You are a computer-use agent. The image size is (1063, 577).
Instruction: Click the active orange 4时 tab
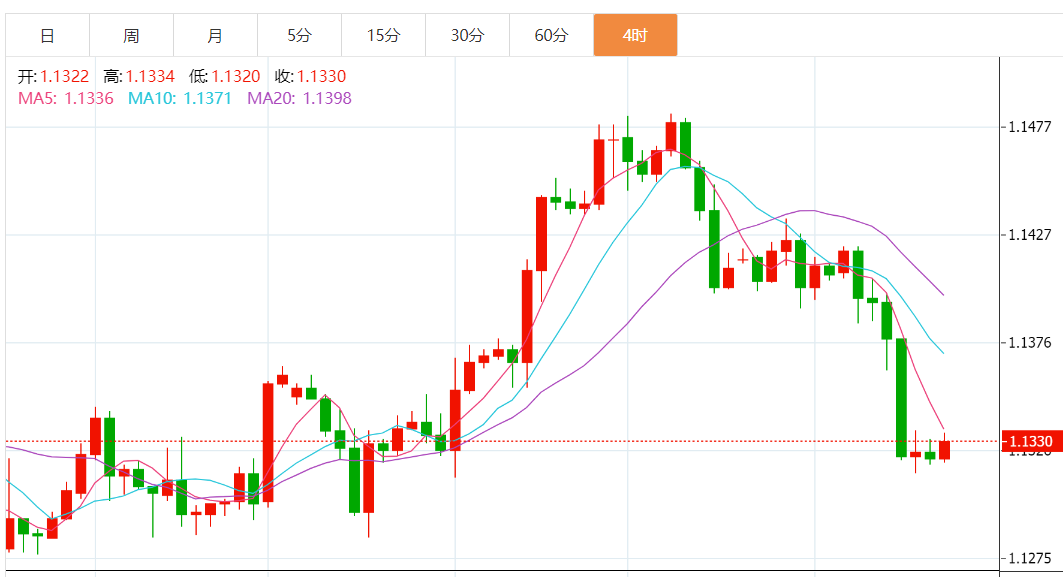(635, 36)
